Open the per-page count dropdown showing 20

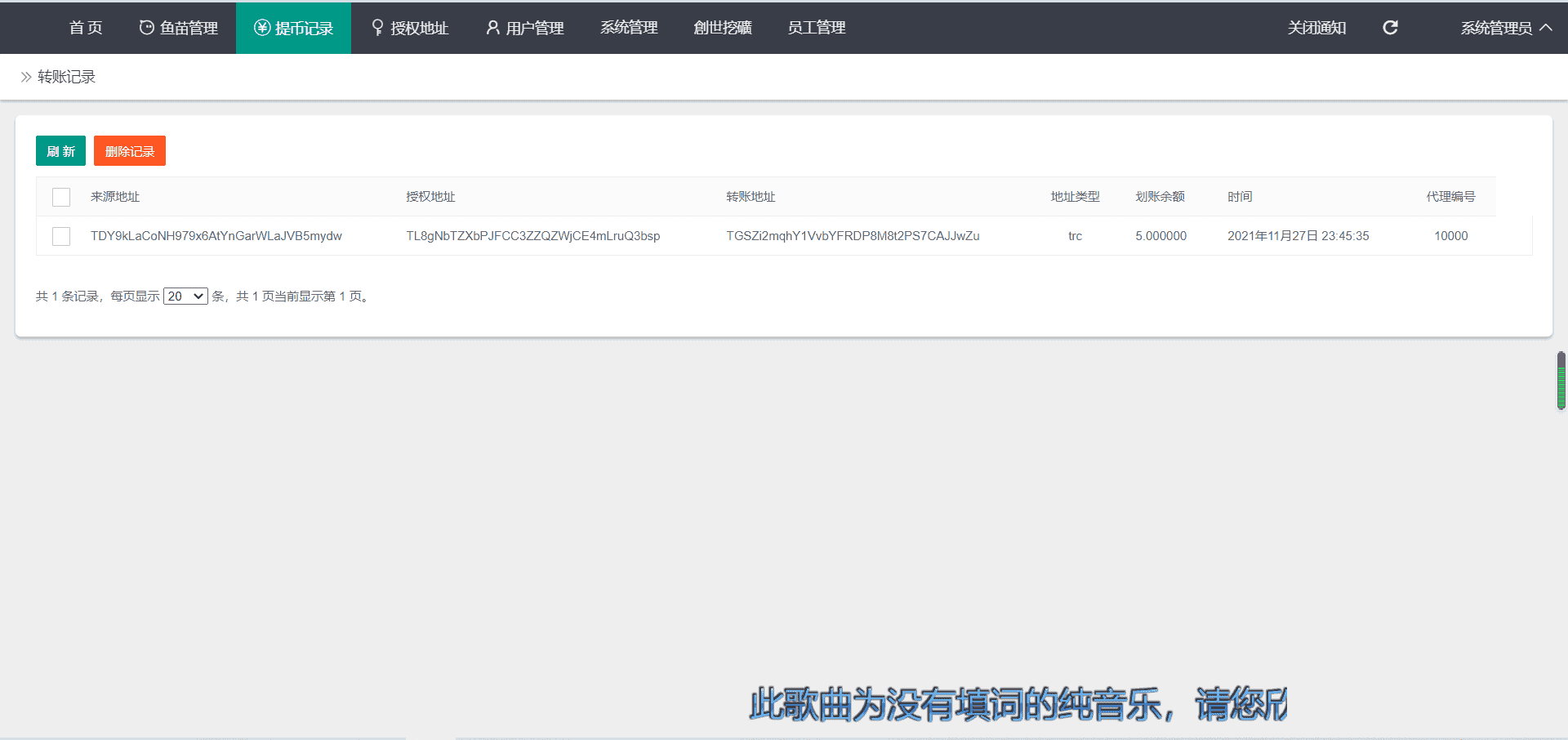(x=185, y=296)
